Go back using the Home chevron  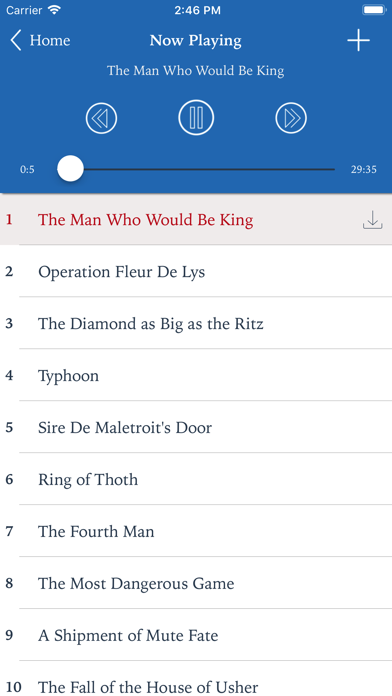tap(16, 40)
